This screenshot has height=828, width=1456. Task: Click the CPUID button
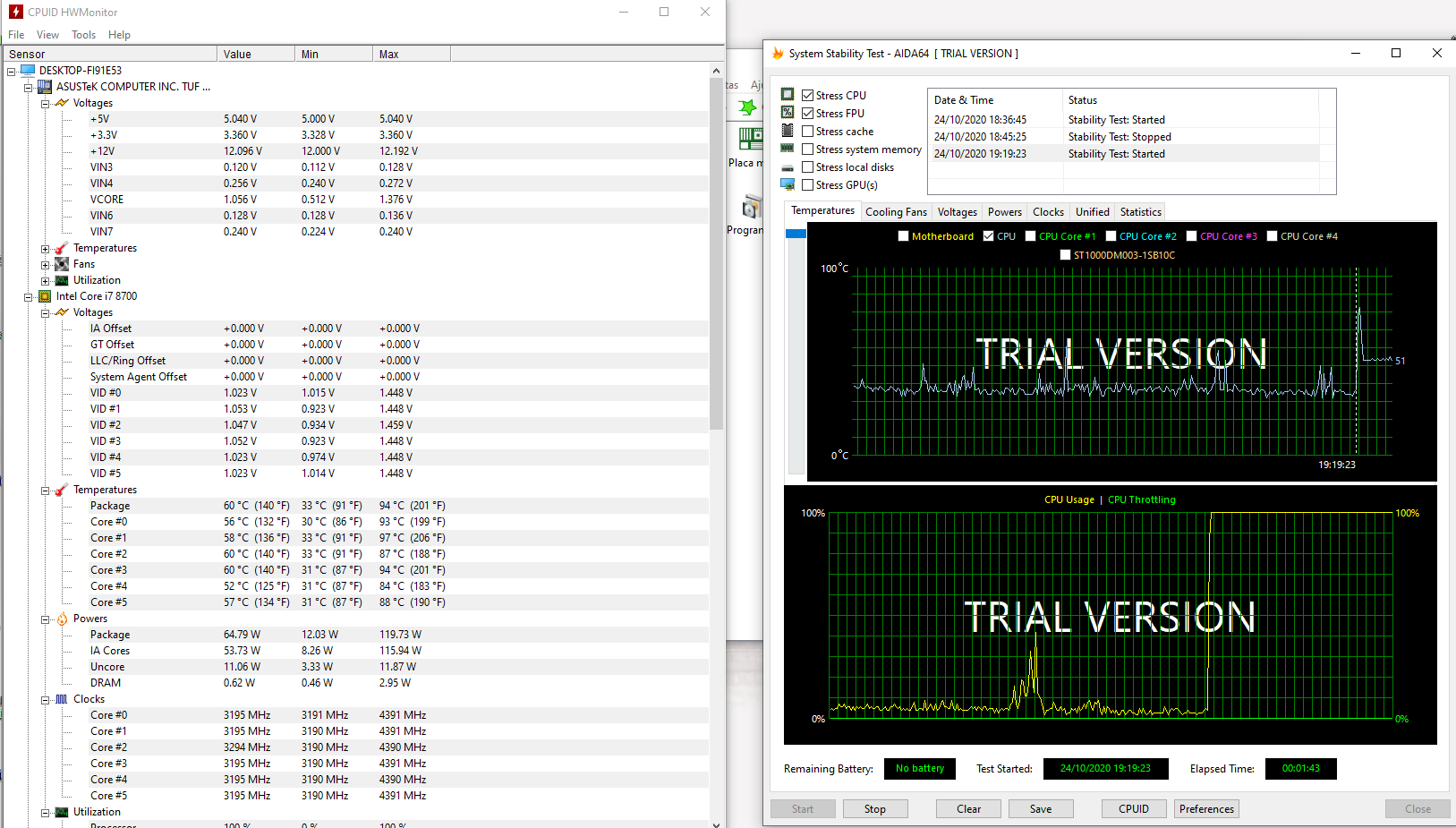[1134, 808]
